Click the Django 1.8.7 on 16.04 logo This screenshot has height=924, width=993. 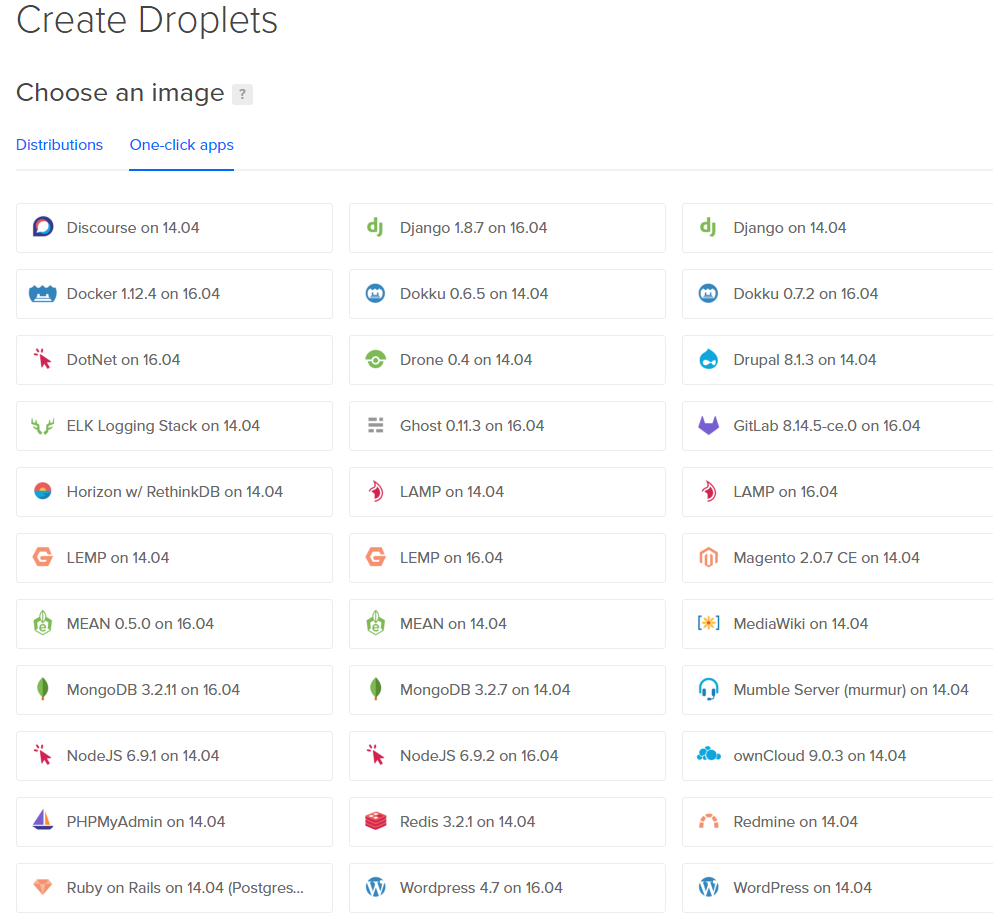tap(376, 227)
